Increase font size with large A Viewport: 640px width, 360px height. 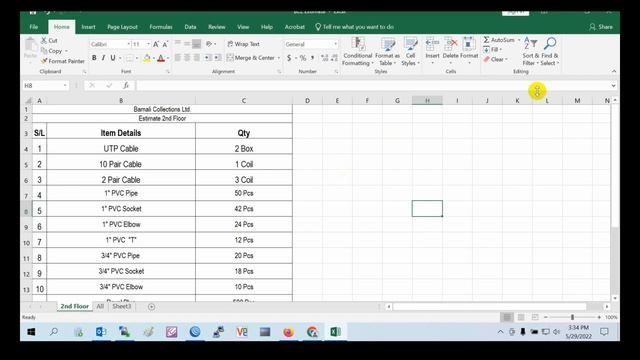[156, 44]
